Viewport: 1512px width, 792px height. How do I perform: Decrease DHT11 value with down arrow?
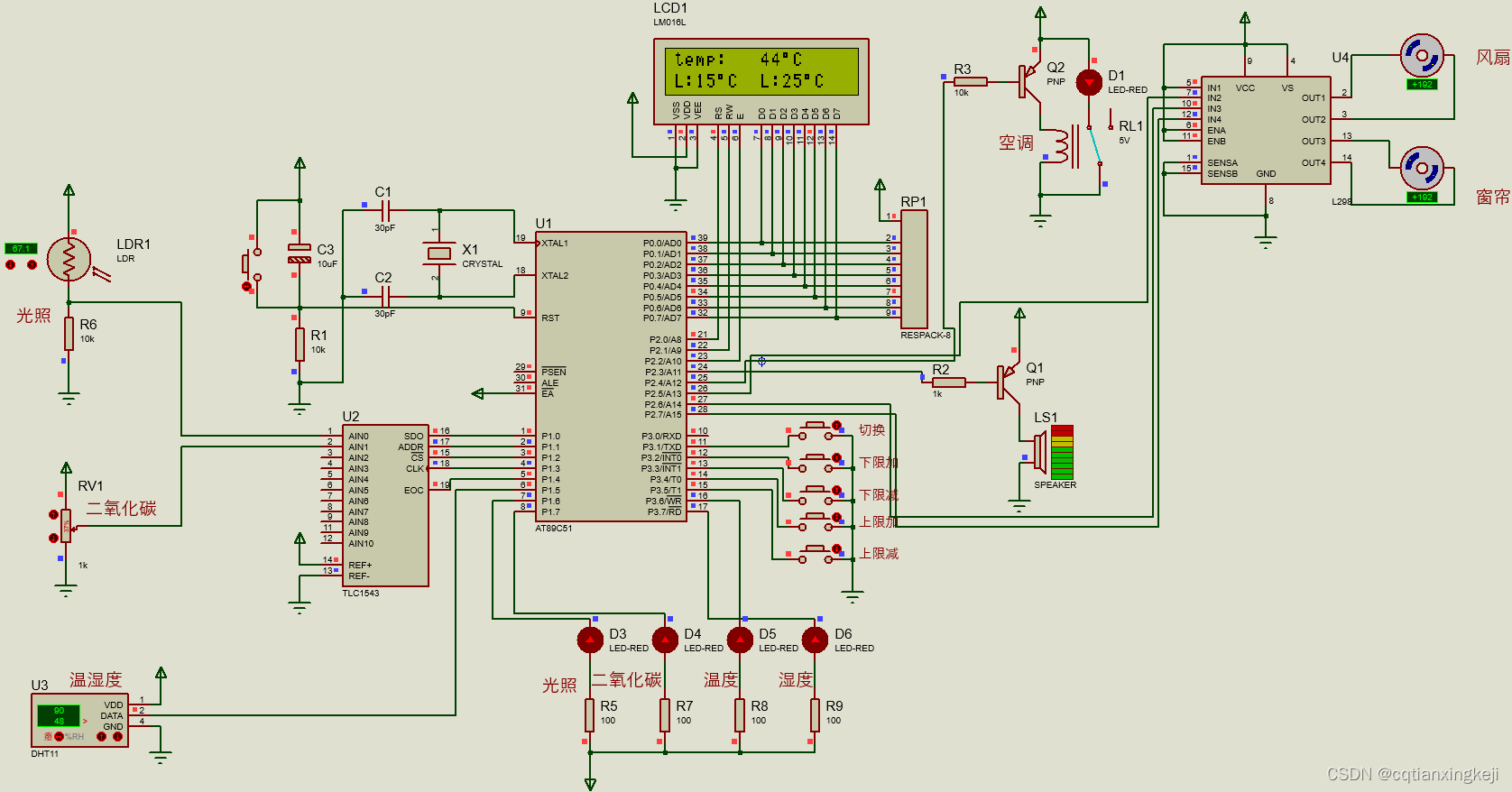[117, 737]
